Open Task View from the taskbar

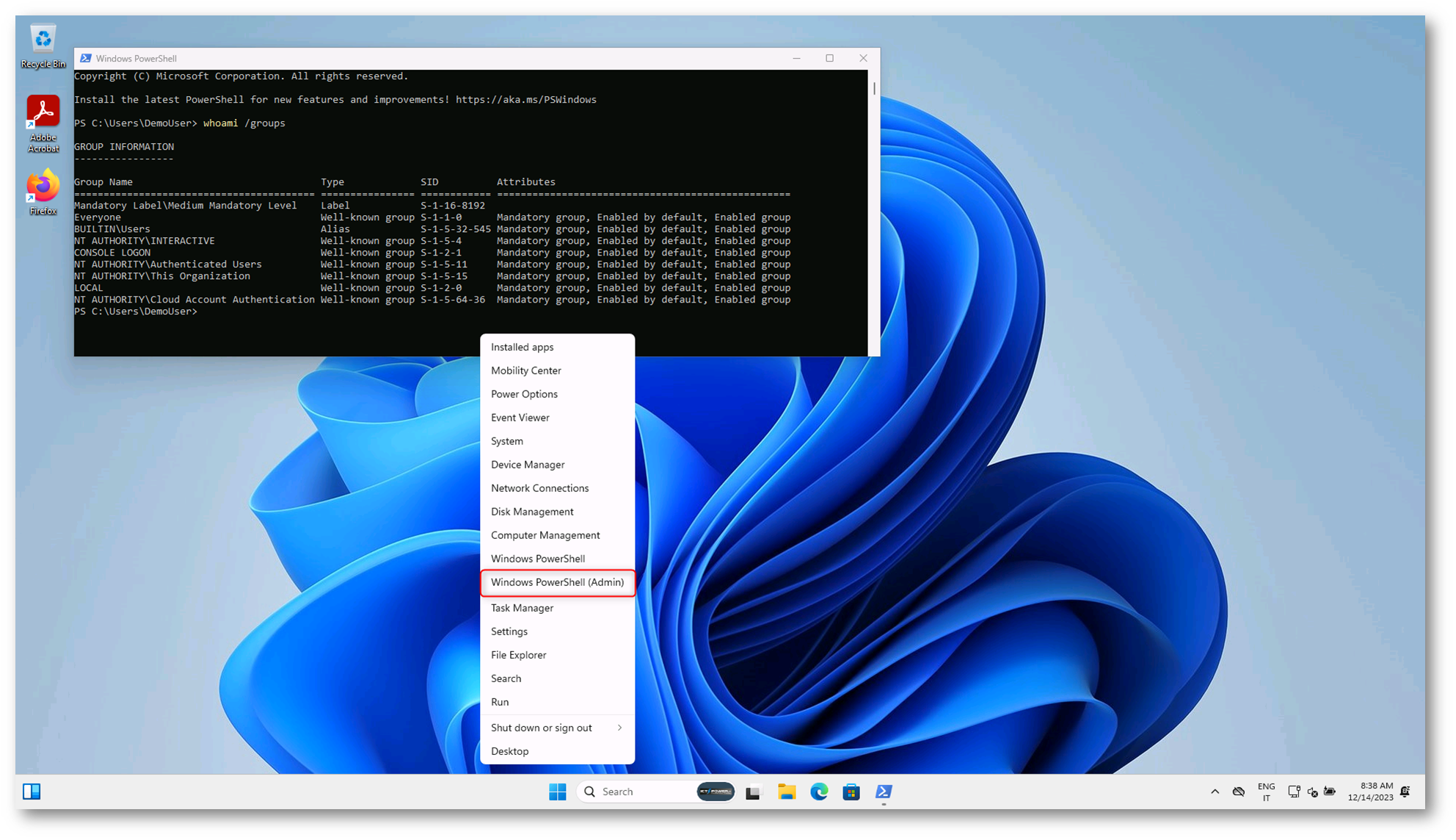(753, 792)
